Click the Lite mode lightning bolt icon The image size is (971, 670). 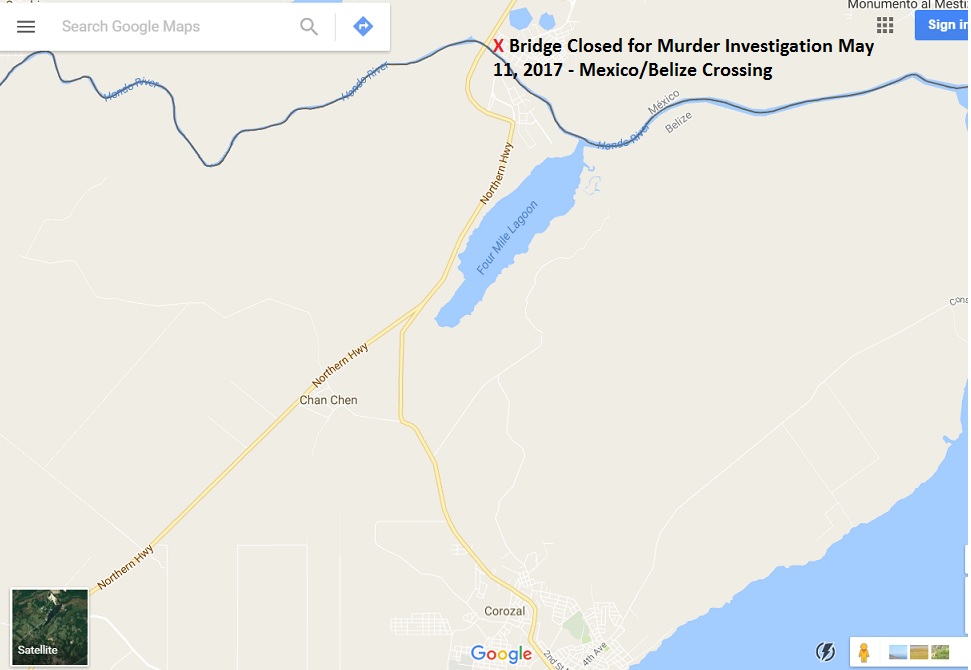[825, 651]
